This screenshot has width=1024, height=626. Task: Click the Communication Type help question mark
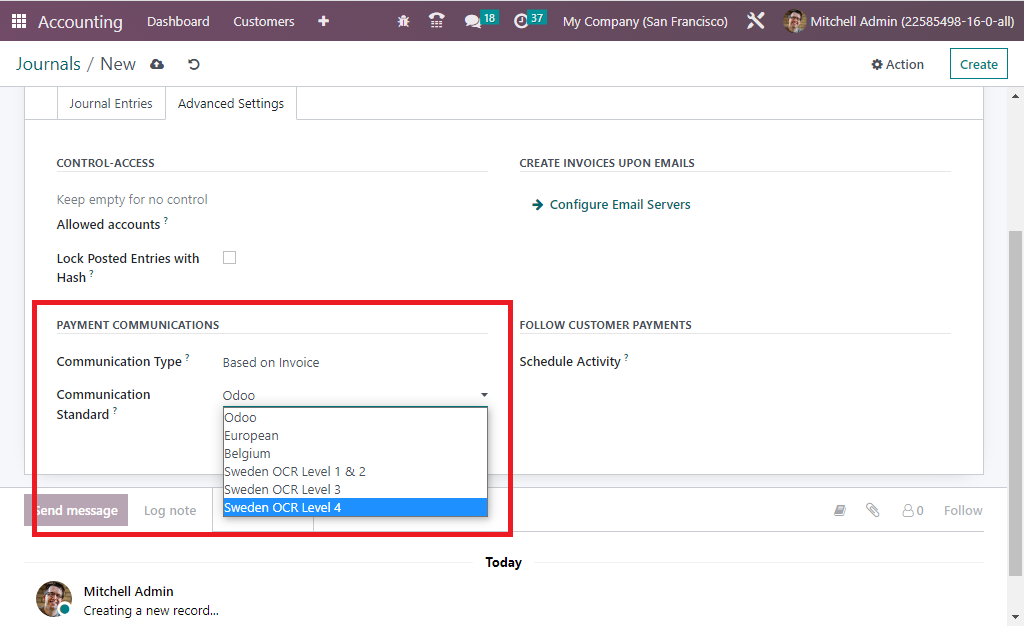coord(187,357)
